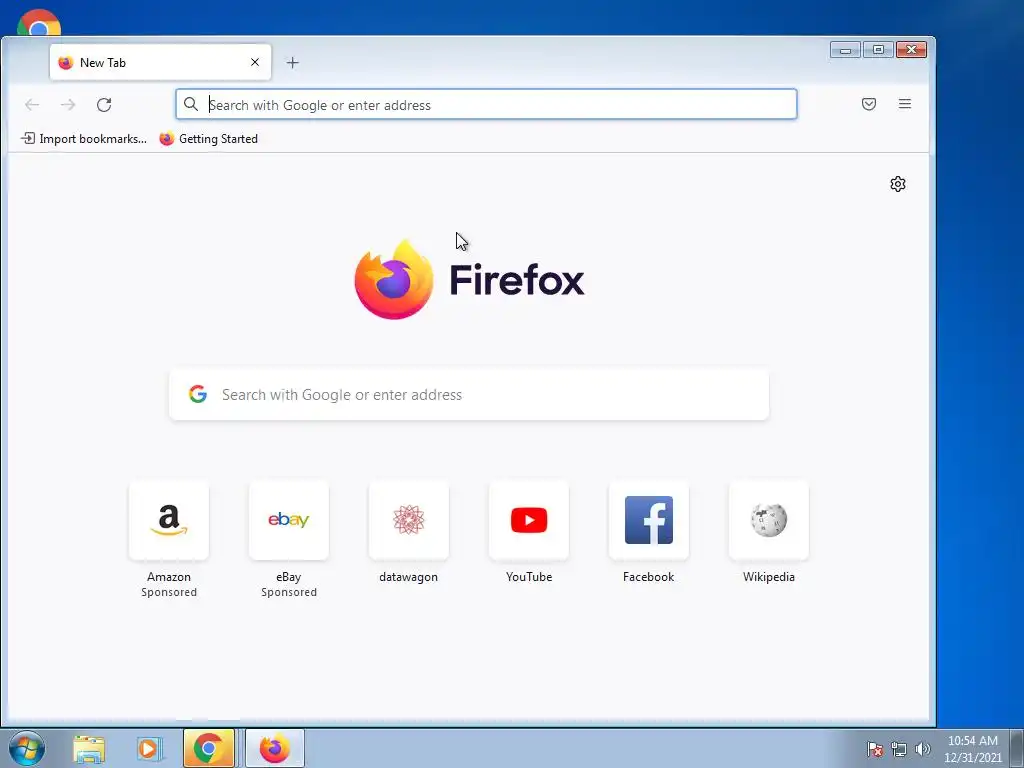Click the address bar magnifier icon
This screenshot has height=768, width=1024.
pyautogui.click(x=191, y=104)
